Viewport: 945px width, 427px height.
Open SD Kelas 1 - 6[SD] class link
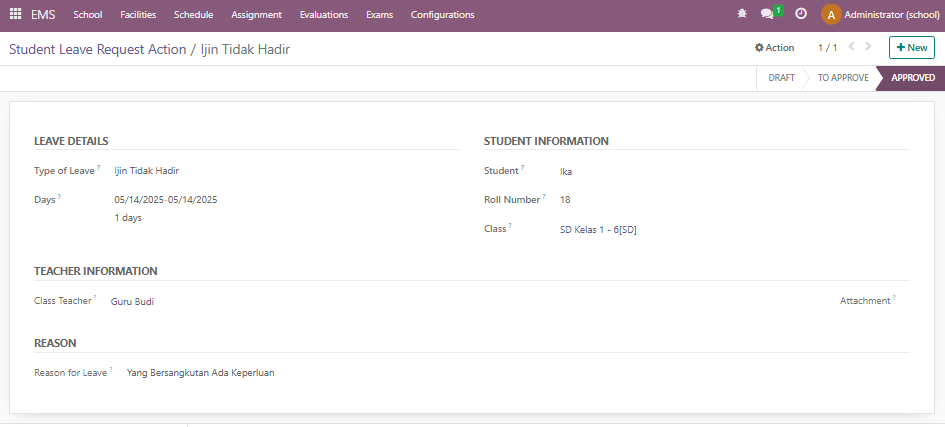pos(598,230)
